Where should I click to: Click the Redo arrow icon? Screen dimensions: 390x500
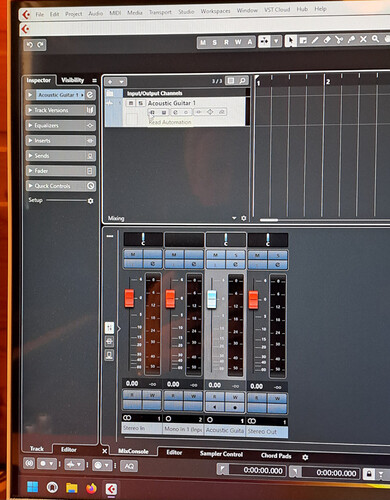point(40,45)
